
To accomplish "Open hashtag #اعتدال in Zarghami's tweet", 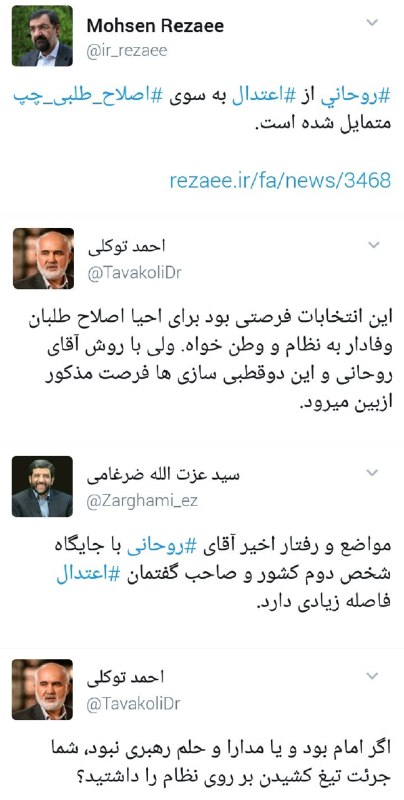I will click(x=87, y=573).
